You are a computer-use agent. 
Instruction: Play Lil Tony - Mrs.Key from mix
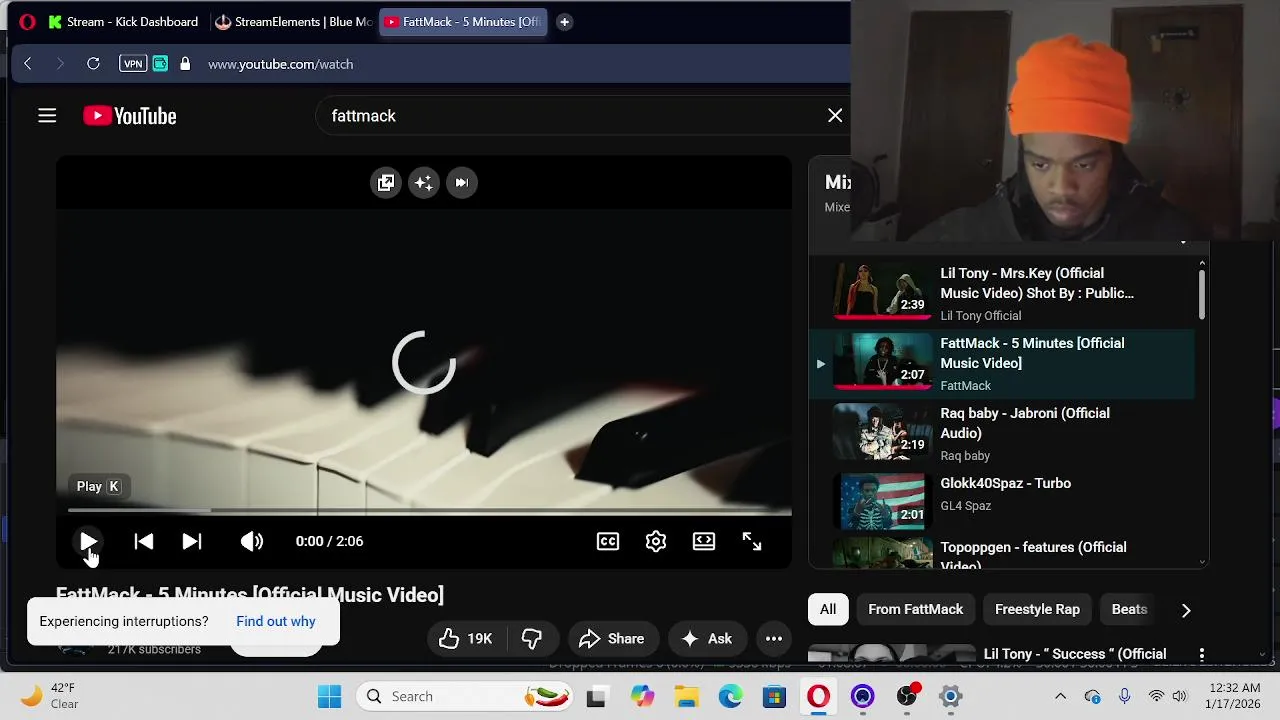point(1000,293)
